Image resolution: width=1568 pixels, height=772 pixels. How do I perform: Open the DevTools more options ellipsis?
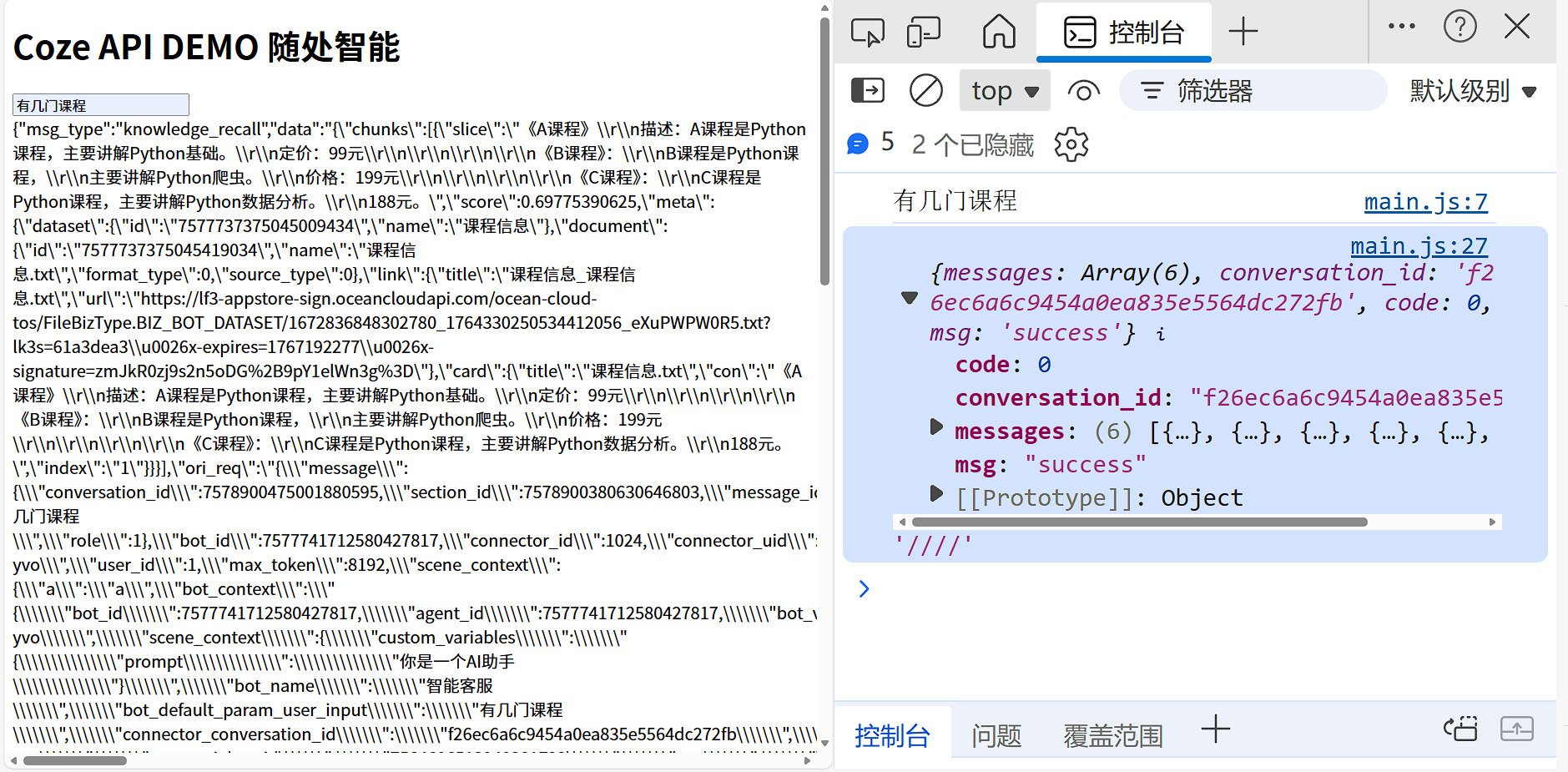point(1402,26)
